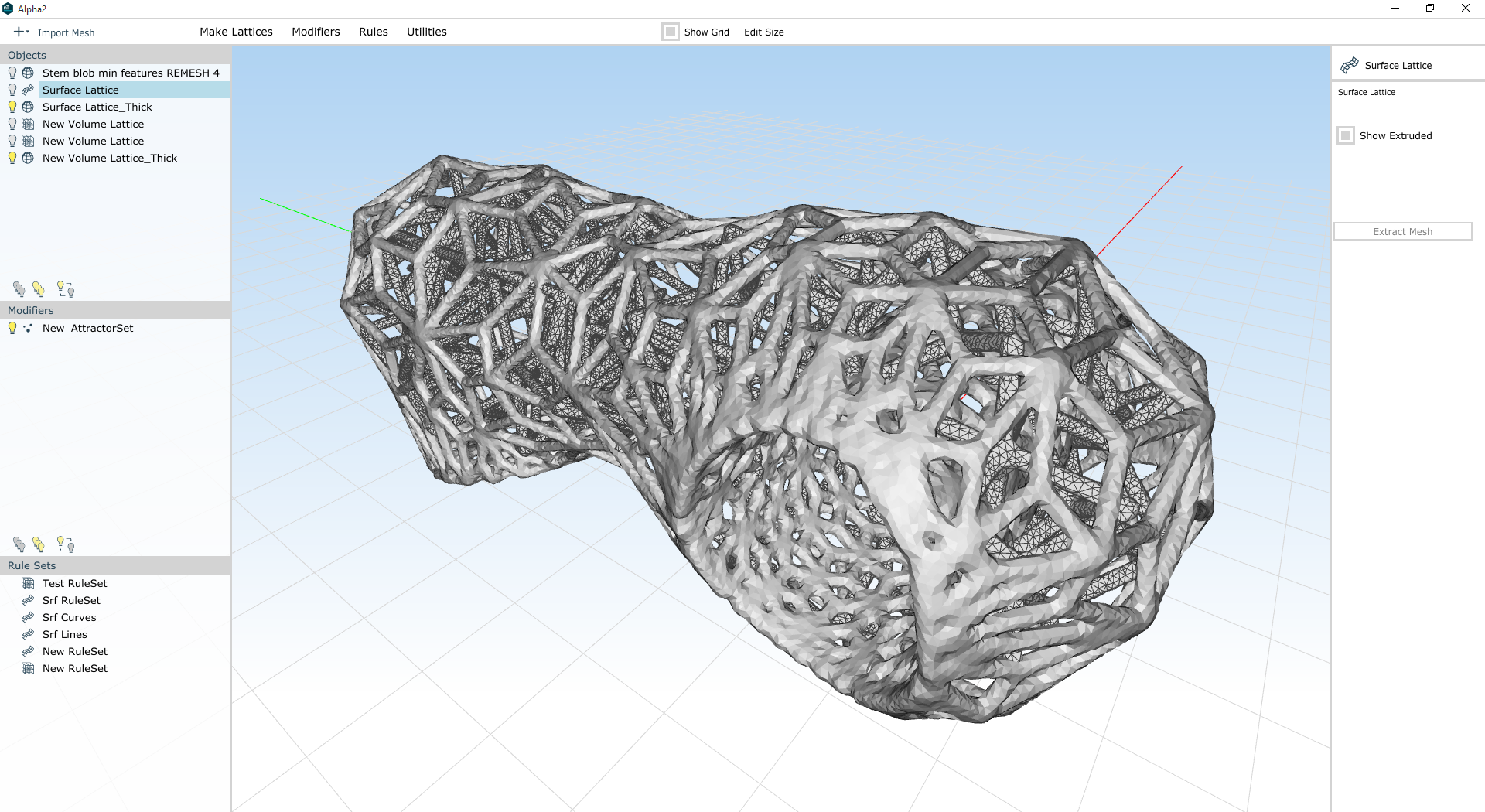Open the Rules menu
1485x812 pixels.
point(374,32)
